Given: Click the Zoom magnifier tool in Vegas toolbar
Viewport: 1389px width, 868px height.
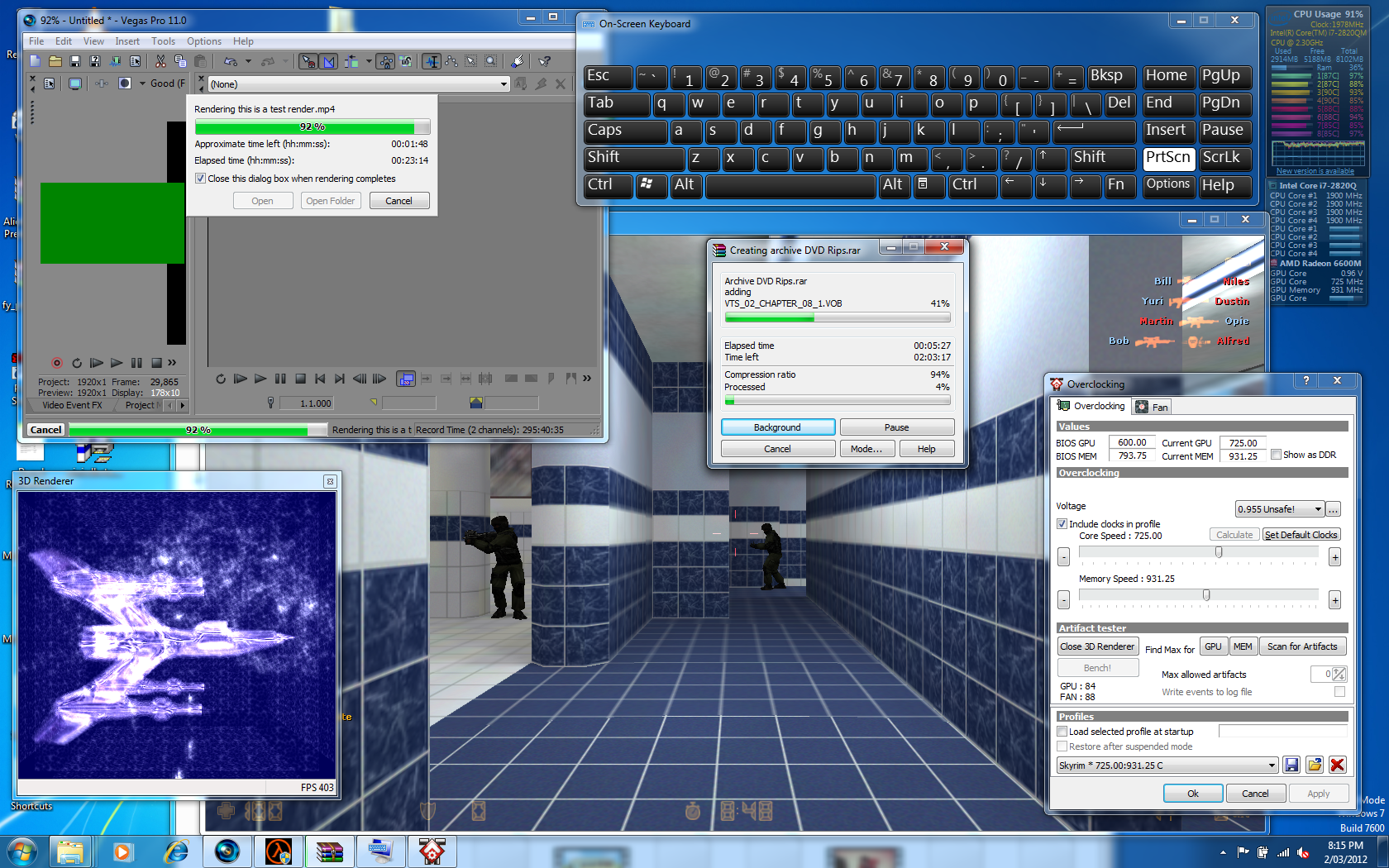Looking at the screenshot, I should tap(491, 61).
